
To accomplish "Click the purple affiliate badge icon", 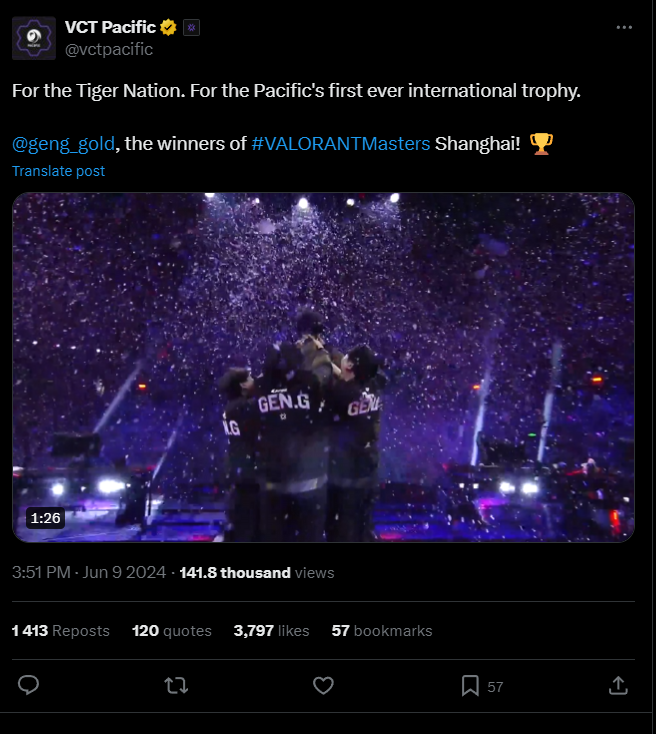I will [x=191, y=28].
